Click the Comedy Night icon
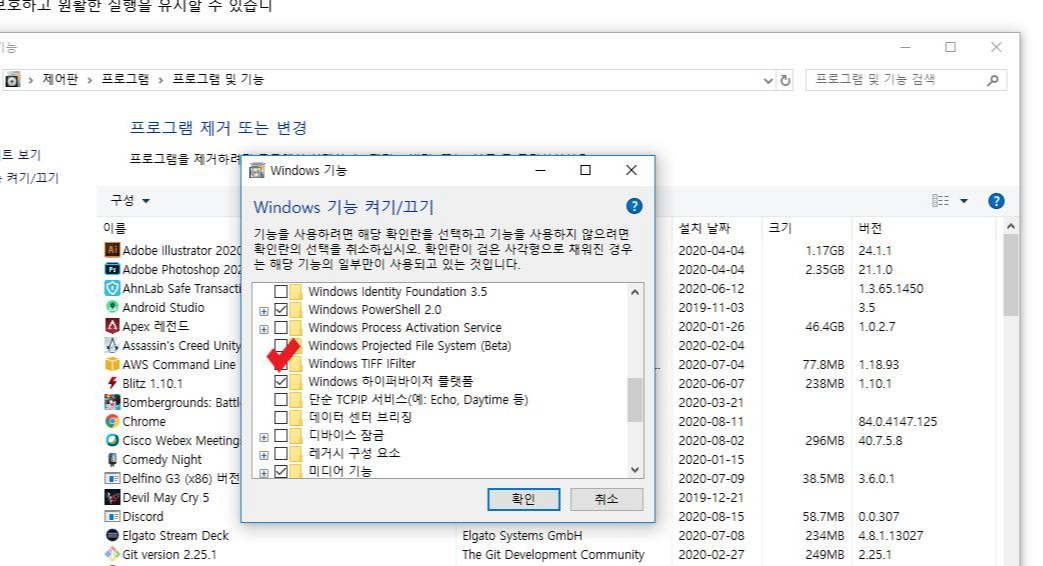The height and width of the screenshot is (566, 1043). click(112, 459)
